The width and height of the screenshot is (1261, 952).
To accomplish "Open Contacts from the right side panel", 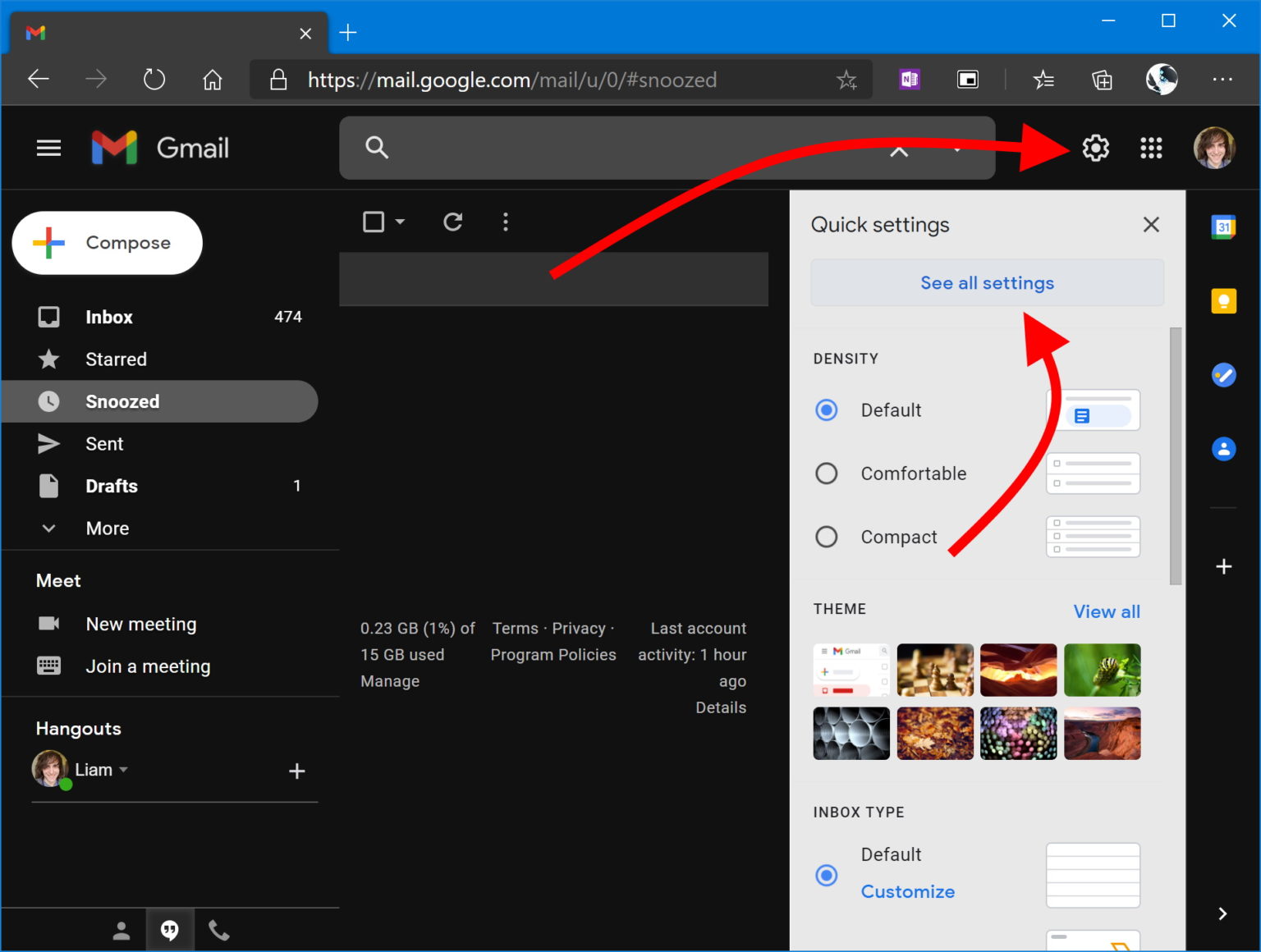I will pyautogui.click(x=1224, y=449).
